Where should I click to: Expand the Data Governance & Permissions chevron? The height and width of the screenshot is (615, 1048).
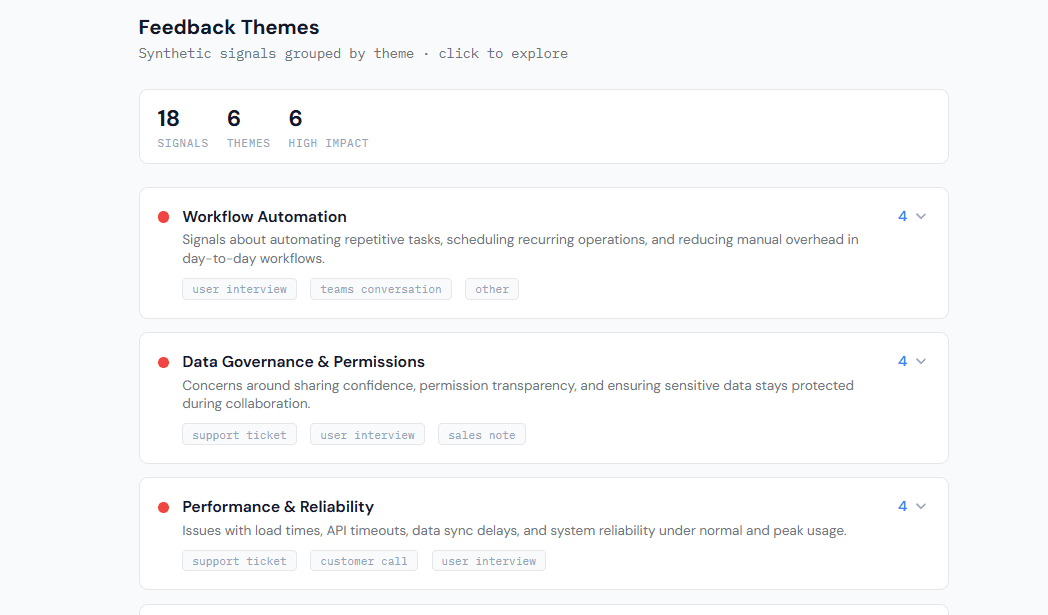click(x=921, y=362)
